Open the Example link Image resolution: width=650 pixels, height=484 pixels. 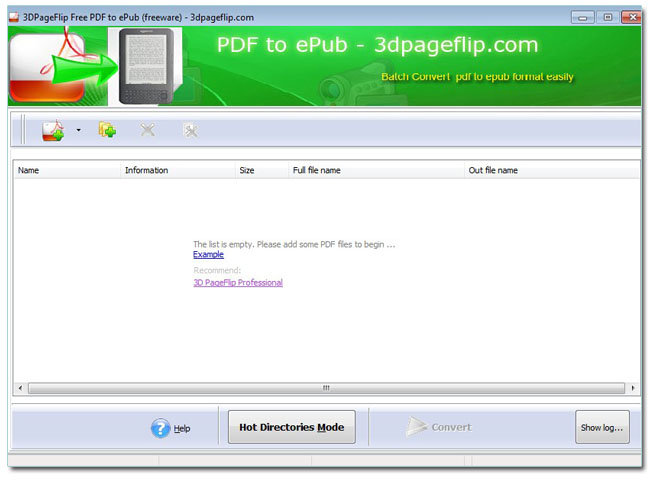click(x=208, y=254)
